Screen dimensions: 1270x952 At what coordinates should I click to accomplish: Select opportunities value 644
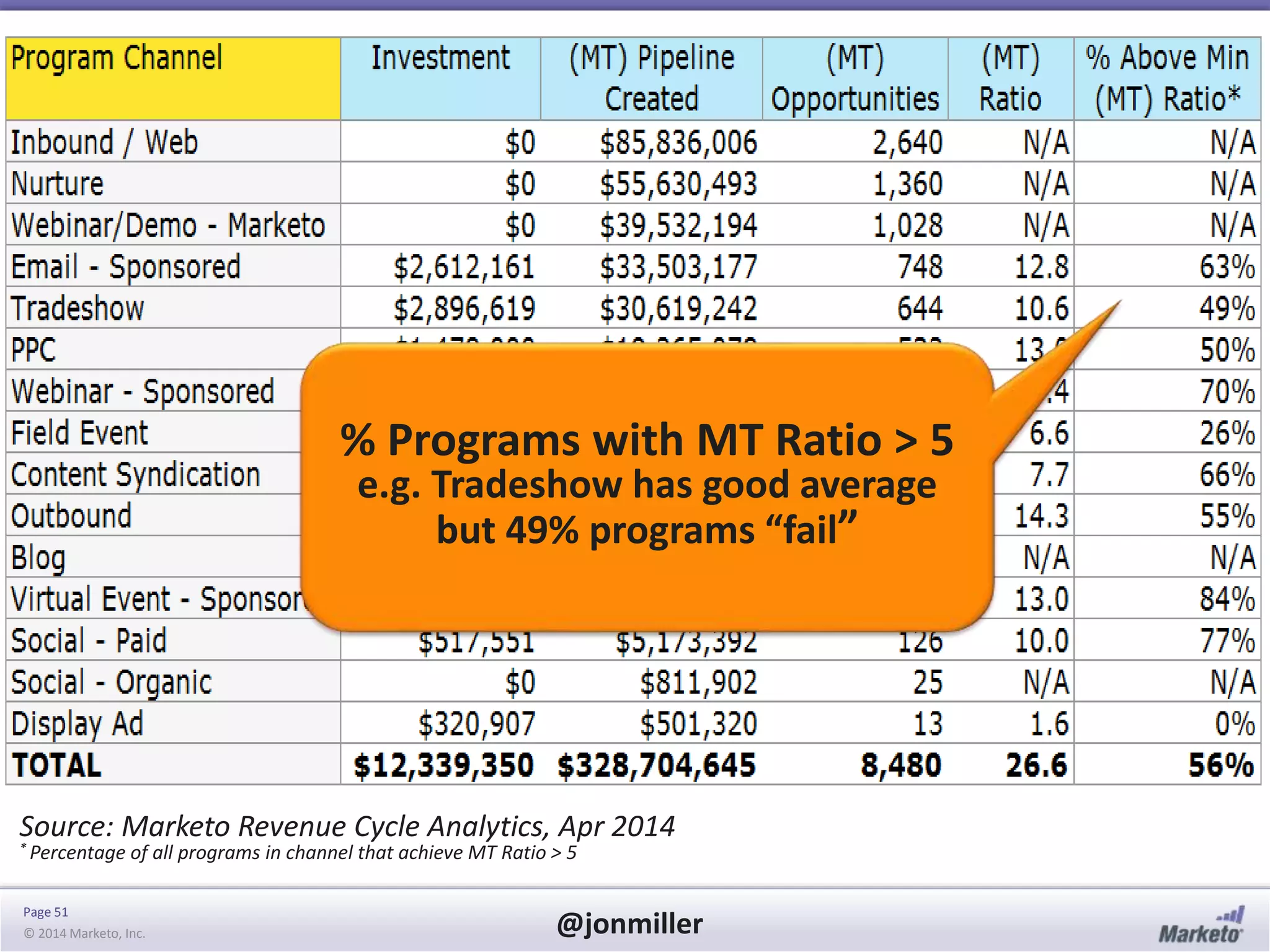click(920, 309)
